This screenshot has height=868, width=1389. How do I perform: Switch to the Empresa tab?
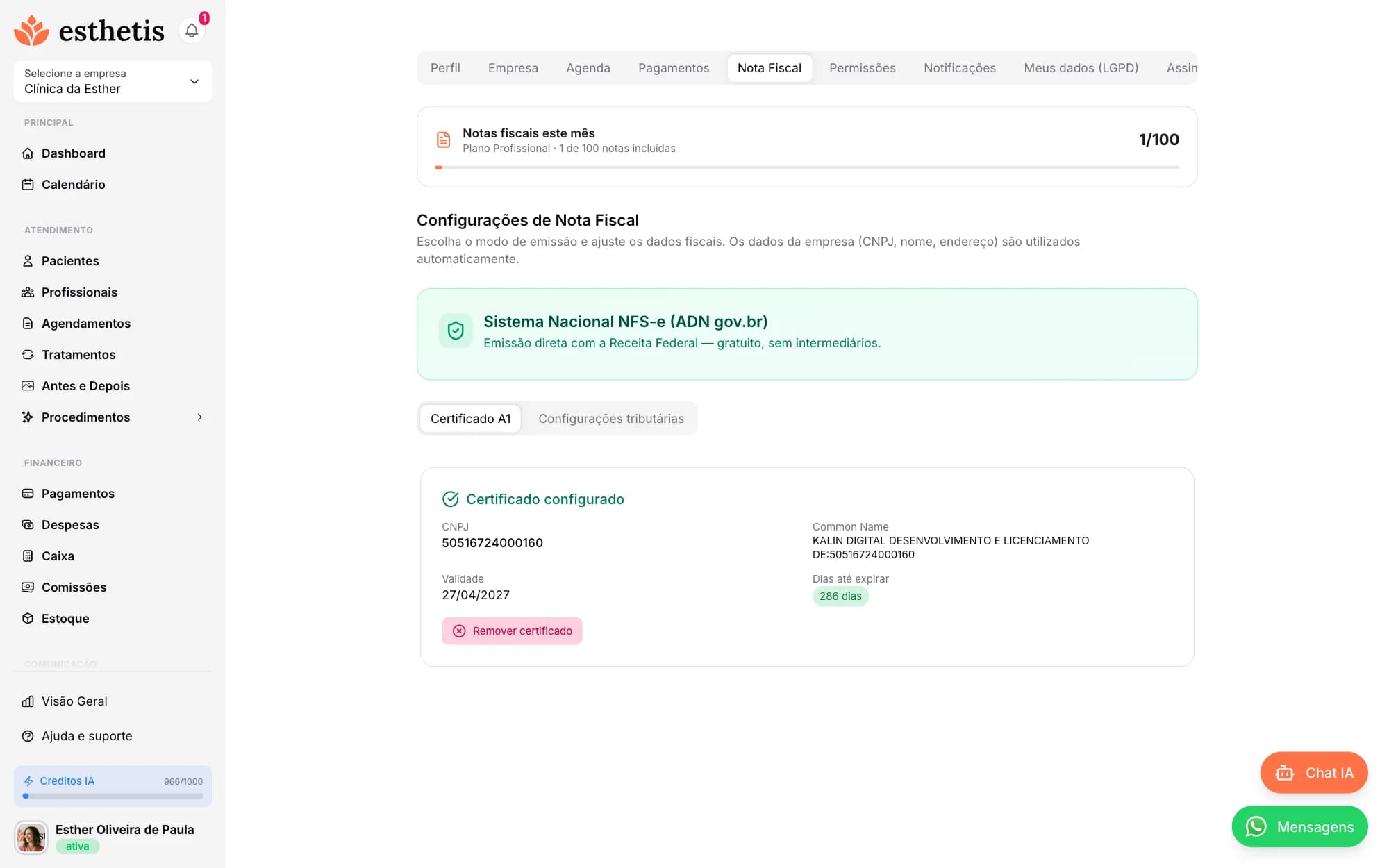tap(513, 68)
